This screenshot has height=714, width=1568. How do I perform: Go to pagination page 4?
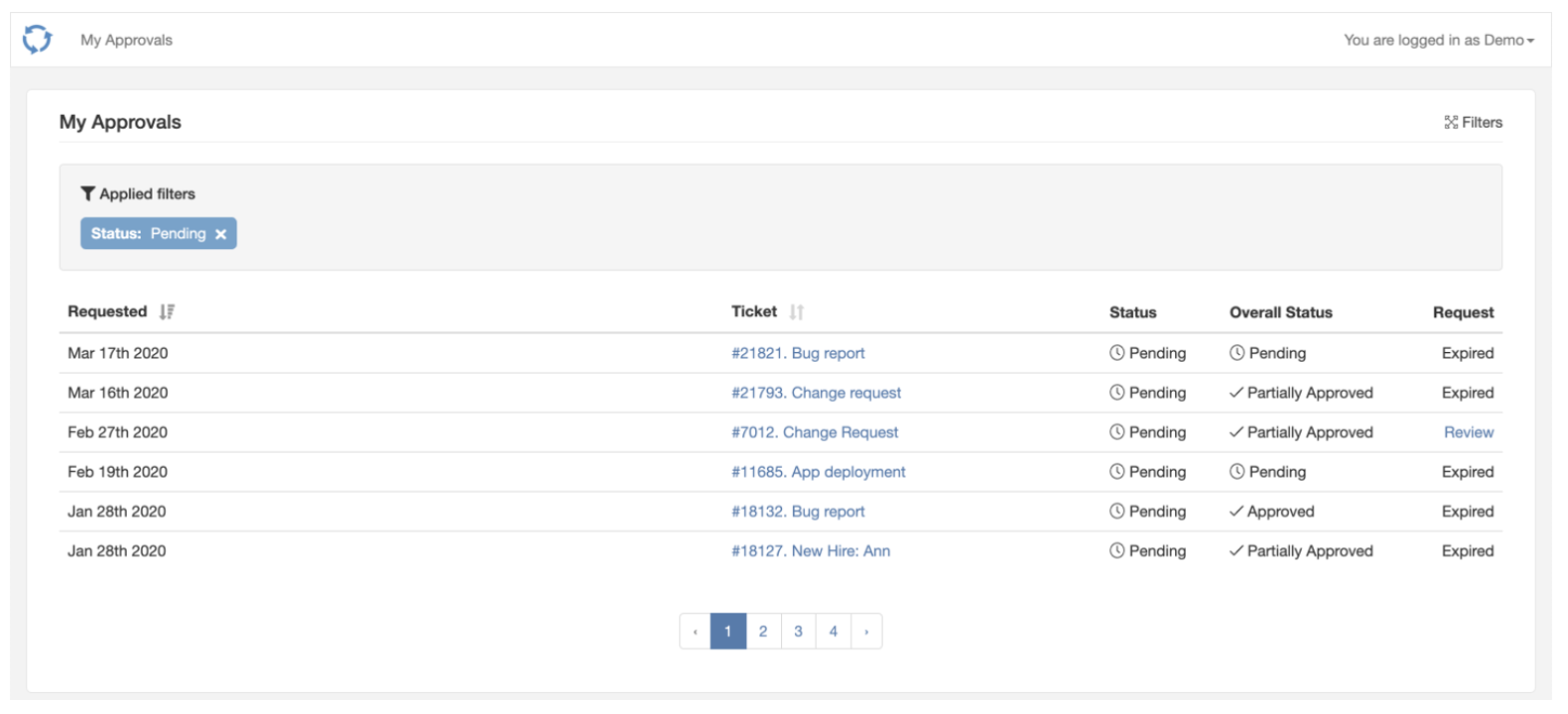click(833, 631)
